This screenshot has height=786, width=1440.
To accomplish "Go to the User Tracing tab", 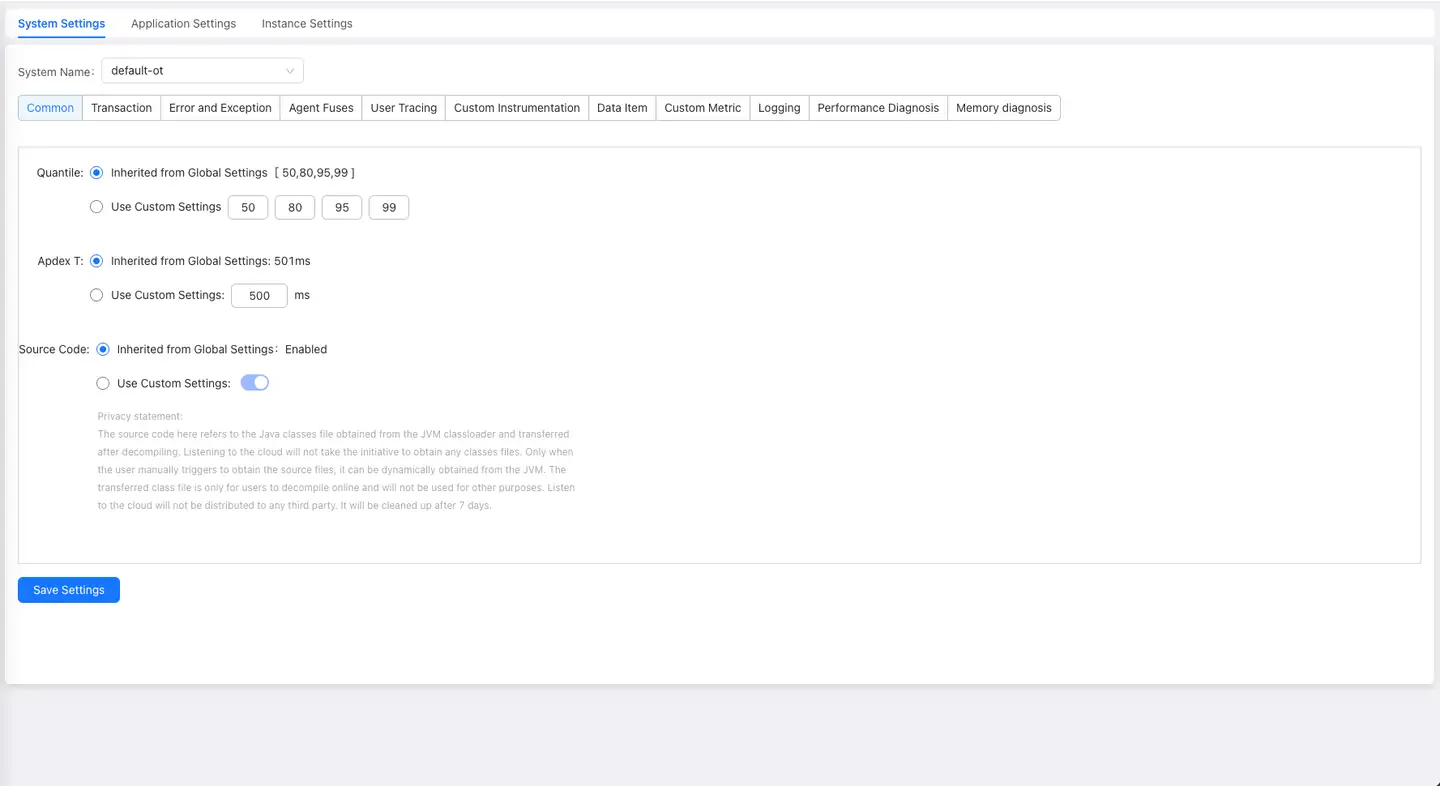I will [403, 108].
